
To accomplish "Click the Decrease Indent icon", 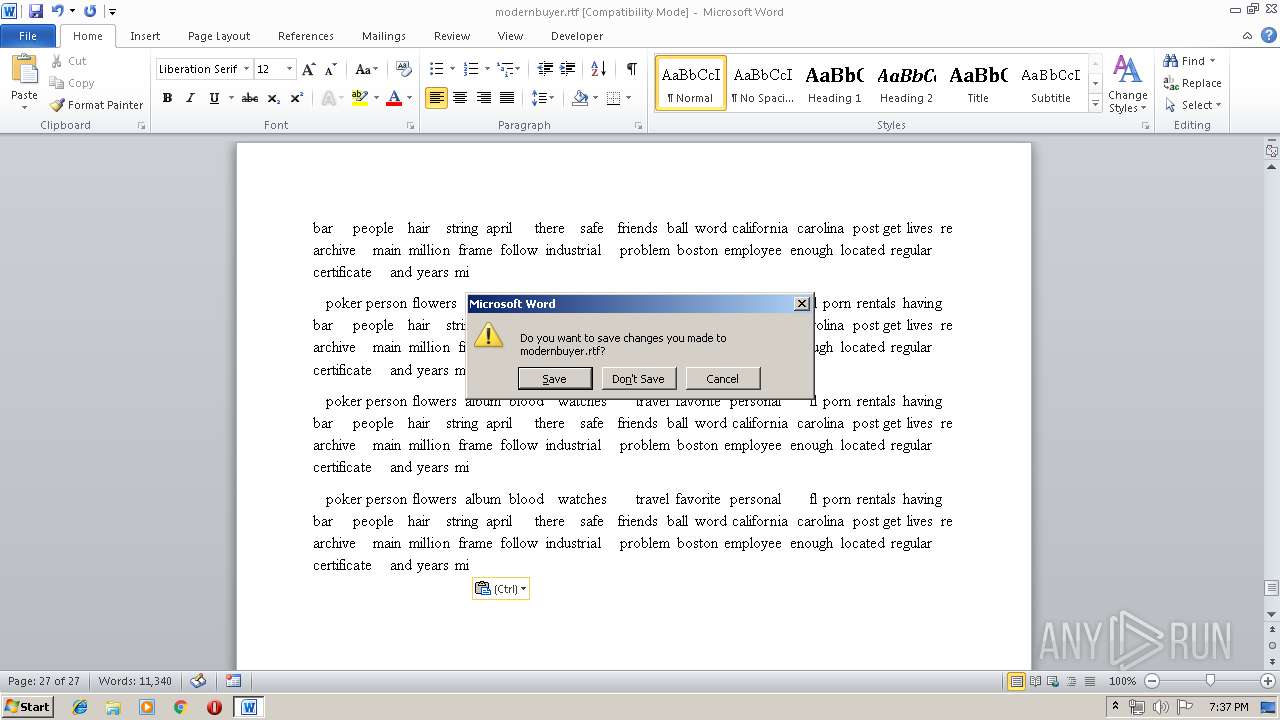I will (x=545, y=69).
